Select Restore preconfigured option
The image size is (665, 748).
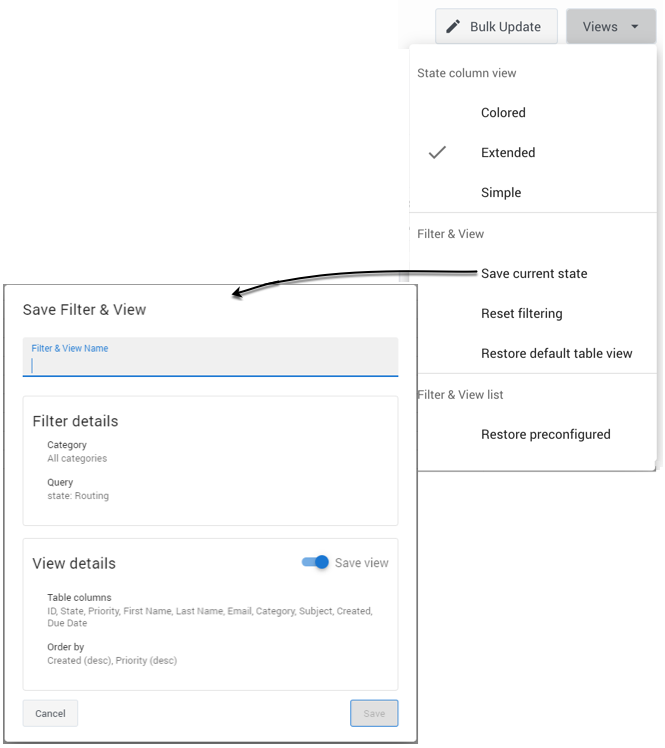(545, 434)
